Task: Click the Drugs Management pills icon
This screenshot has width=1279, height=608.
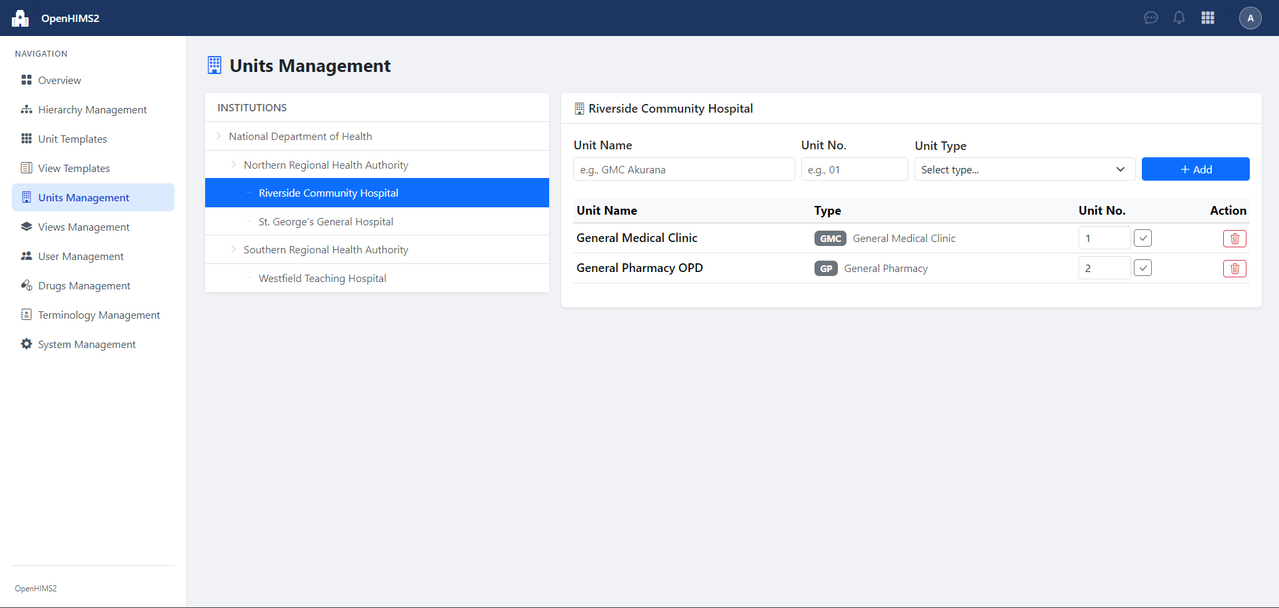Action: click(x=27, y=285)
